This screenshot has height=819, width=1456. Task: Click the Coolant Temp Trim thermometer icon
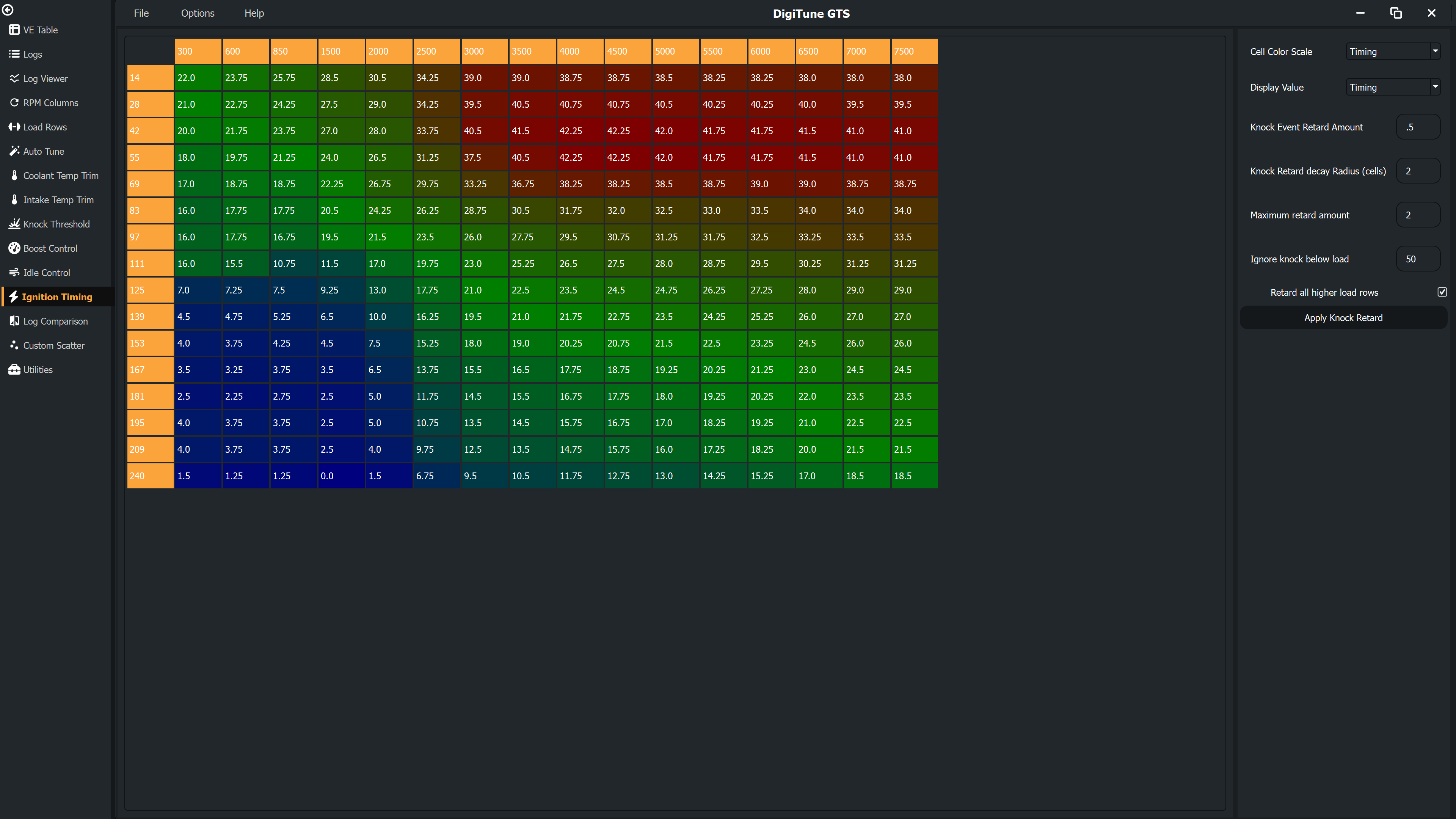coord(14,176)
